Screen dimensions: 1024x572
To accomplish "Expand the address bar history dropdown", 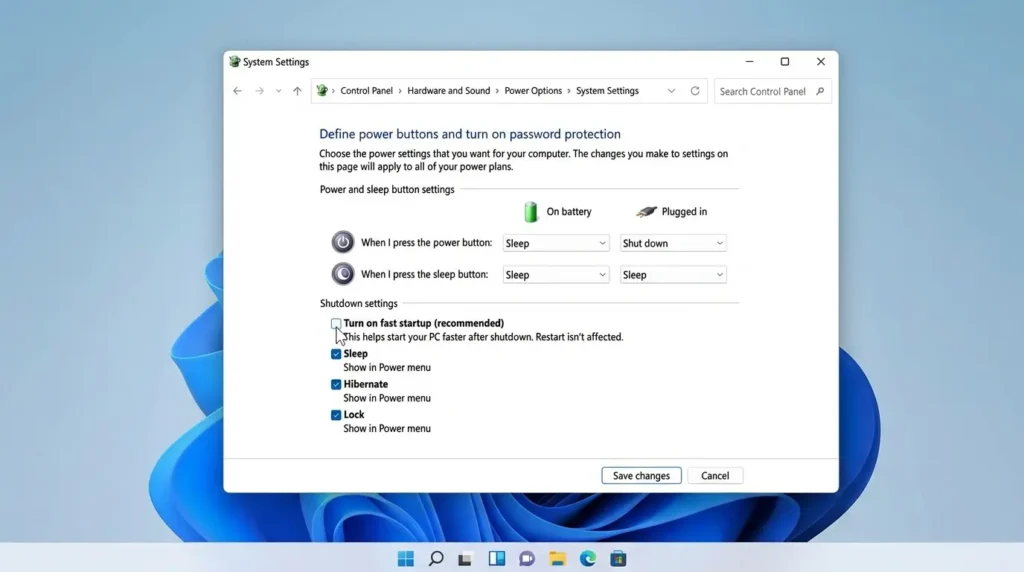I will [671, 91].
